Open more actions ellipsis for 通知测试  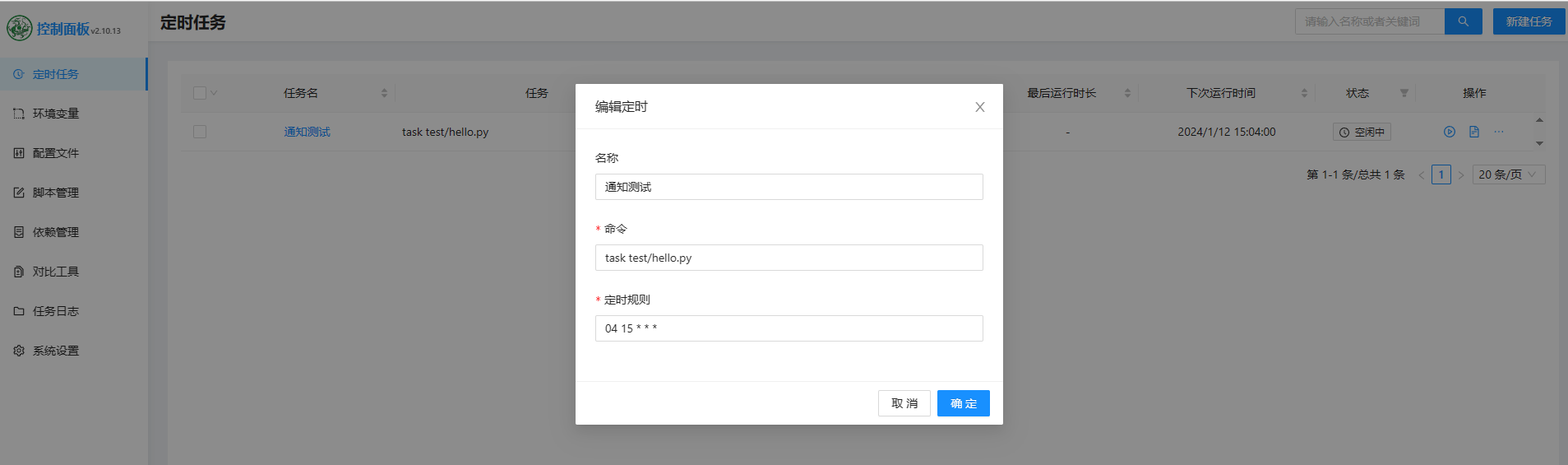[x=1499, y=132]
